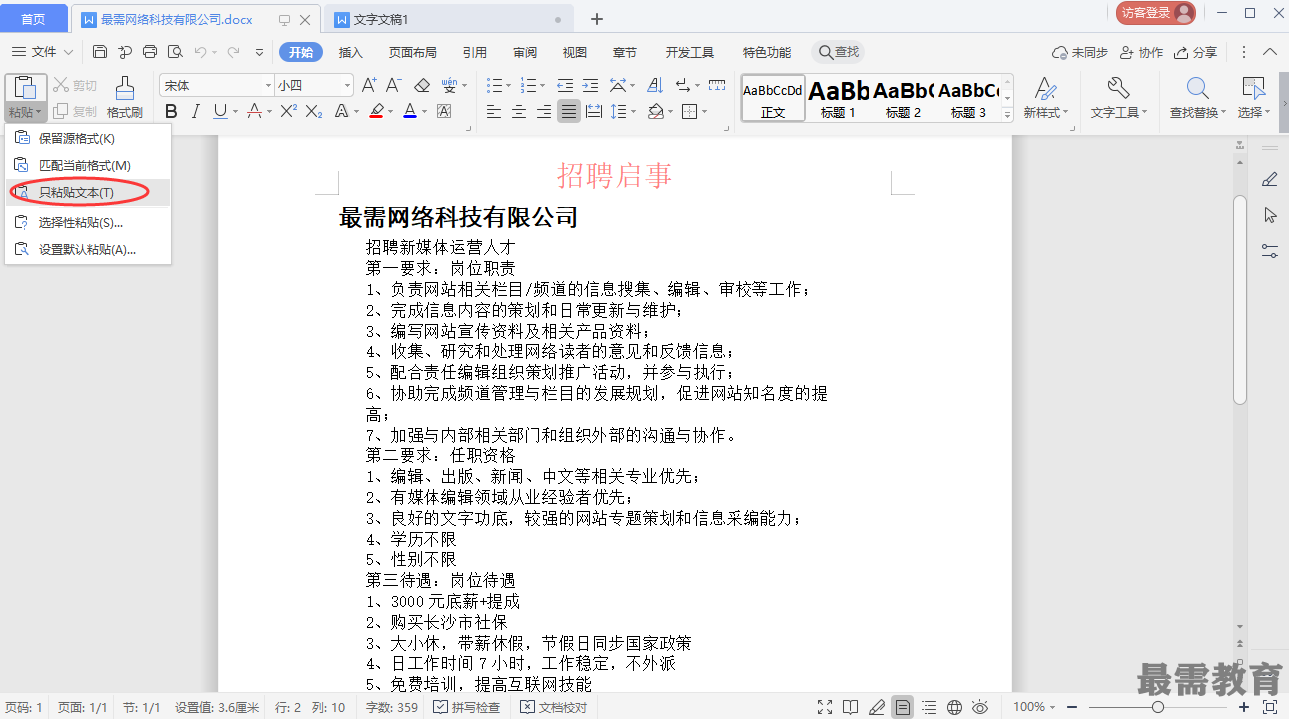1289x719 pixels.
Task: Center align text
Action: point(519,111)
